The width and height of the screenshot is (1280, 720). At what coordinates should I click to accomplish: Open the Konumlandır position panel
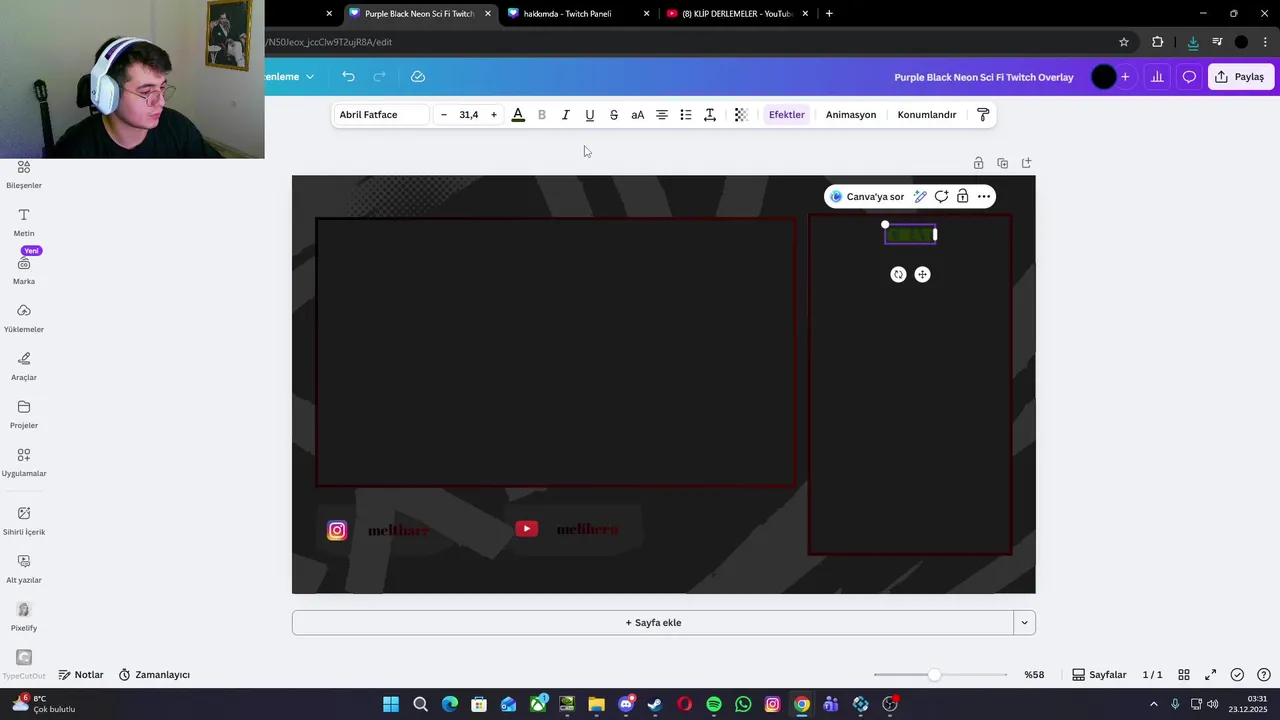(x=927, y=115)
